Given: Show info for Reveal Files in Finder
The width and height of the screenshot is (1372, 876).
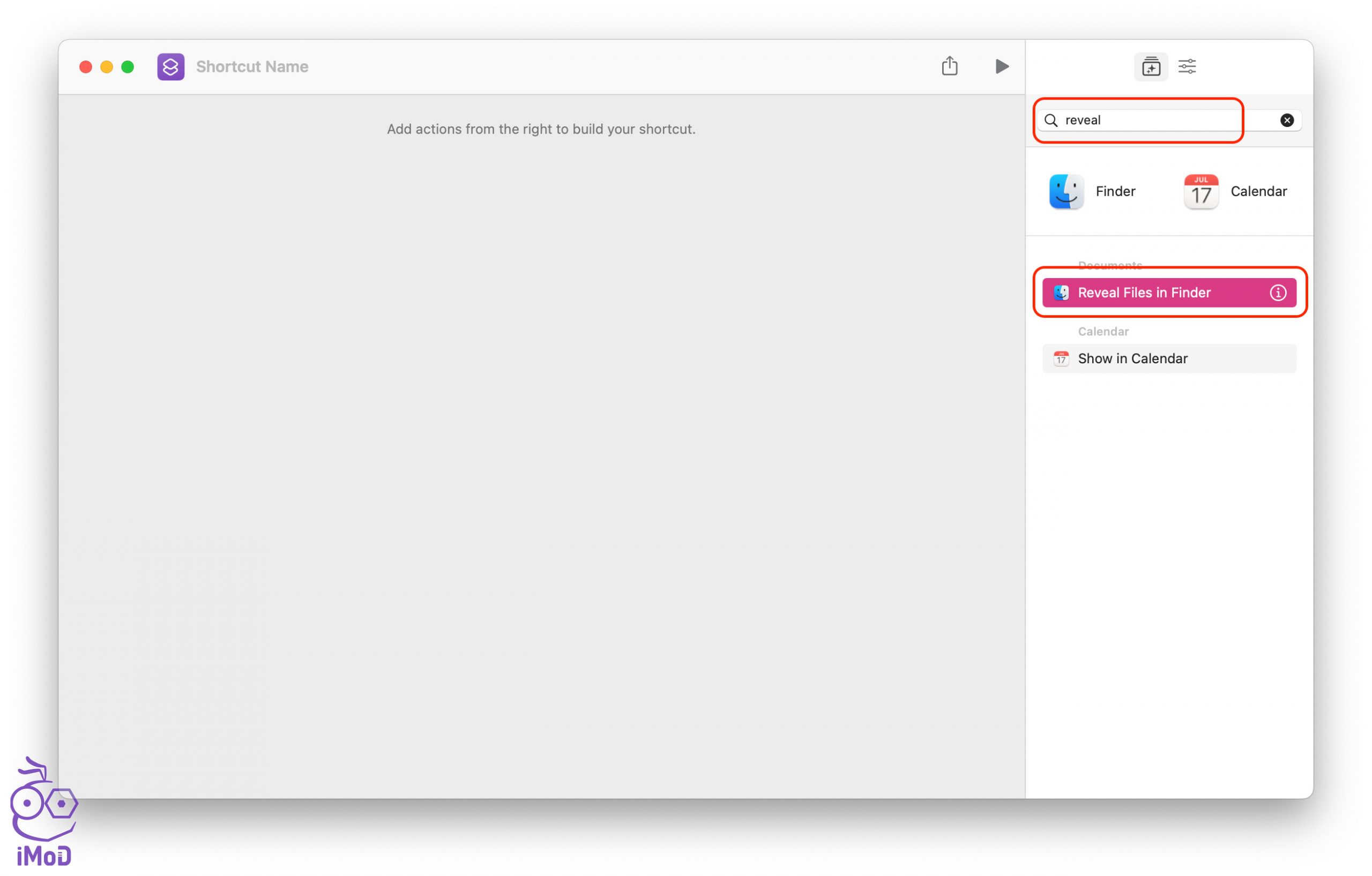Looking at the screenshot, I should pos(1278,293).
